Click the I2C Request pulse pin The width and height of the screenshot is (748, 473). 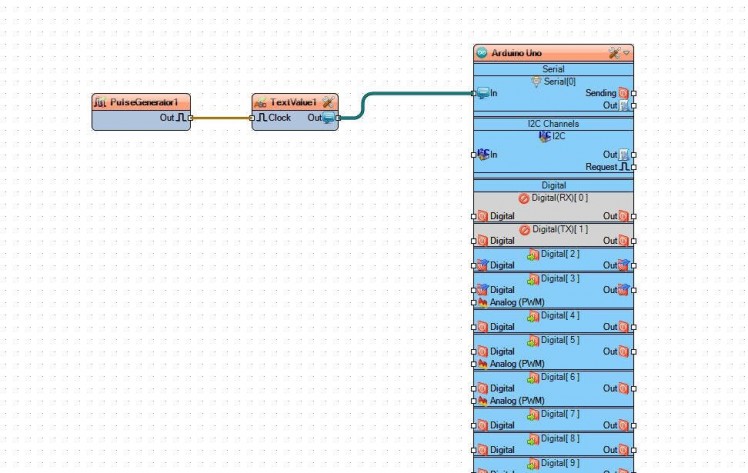tap(624, 167)
